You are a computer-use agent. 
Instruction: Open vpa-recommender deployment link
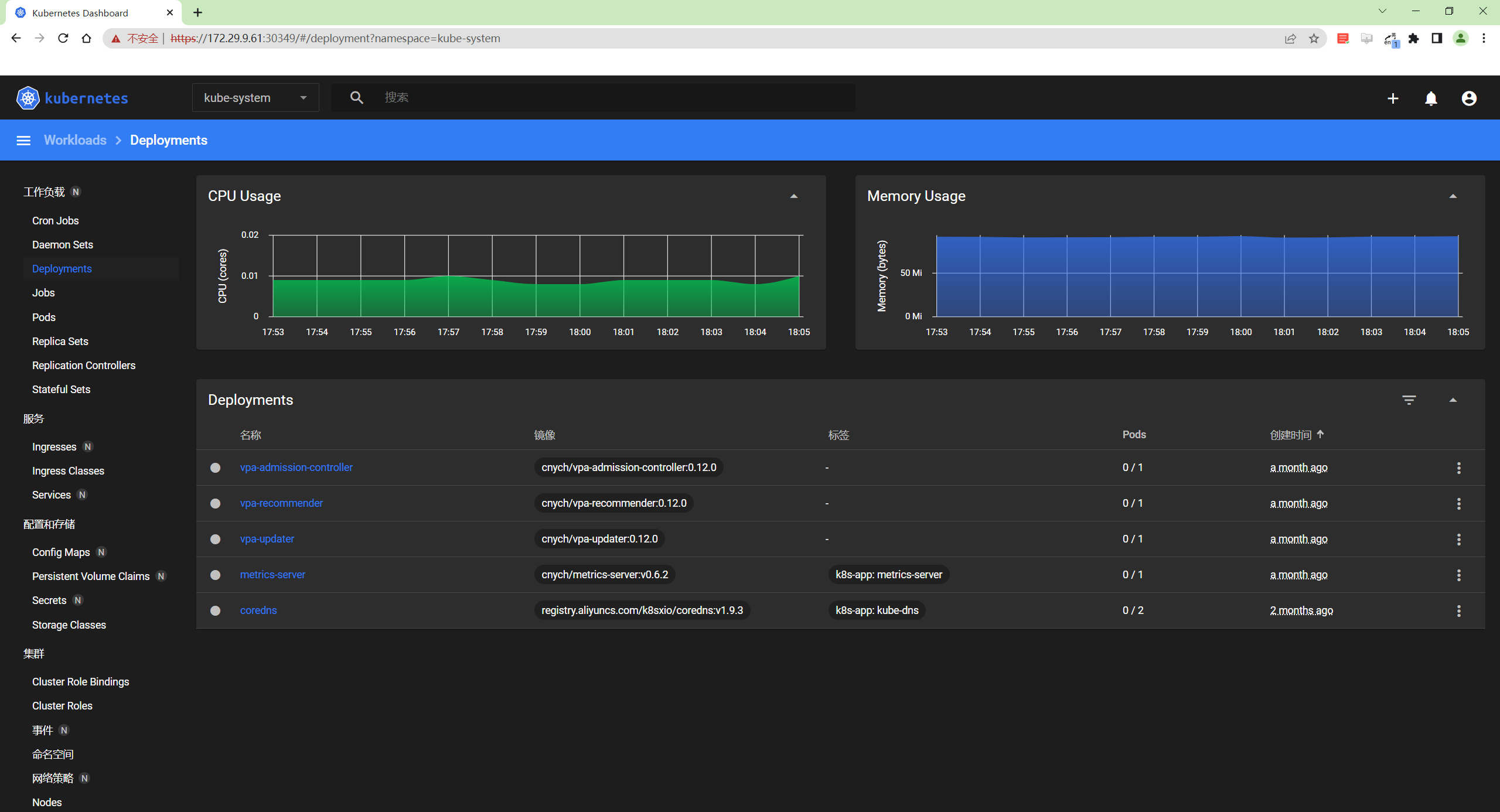click(x=281, y=503)
